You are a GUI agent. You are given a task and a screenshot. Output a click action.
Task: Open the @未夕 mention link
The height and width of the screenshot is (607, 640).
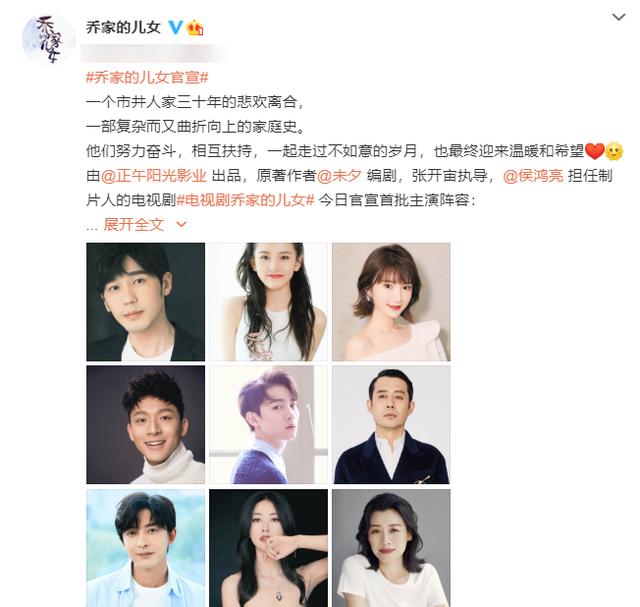click(339, 176)
